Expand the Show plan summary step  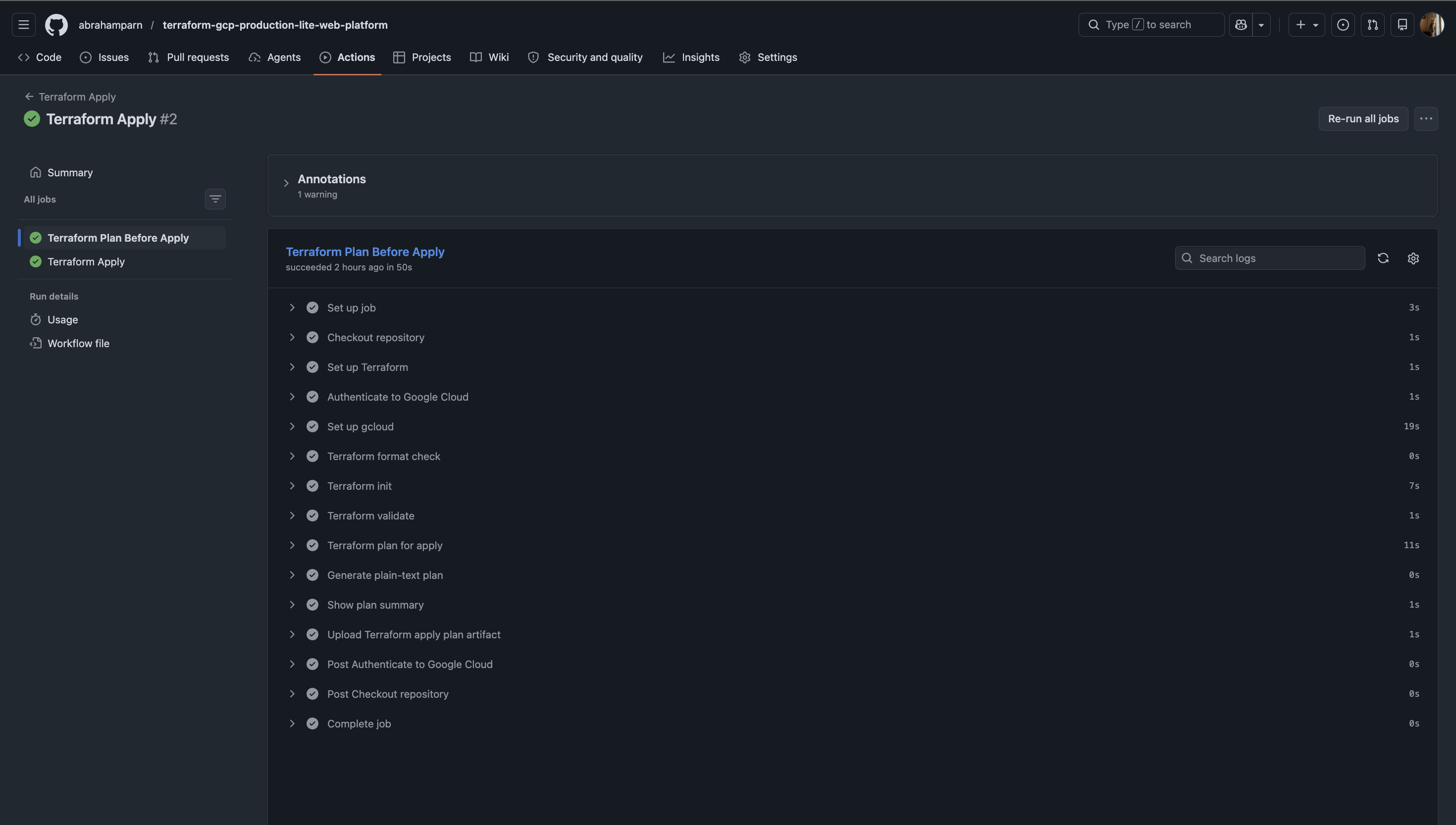853,605
